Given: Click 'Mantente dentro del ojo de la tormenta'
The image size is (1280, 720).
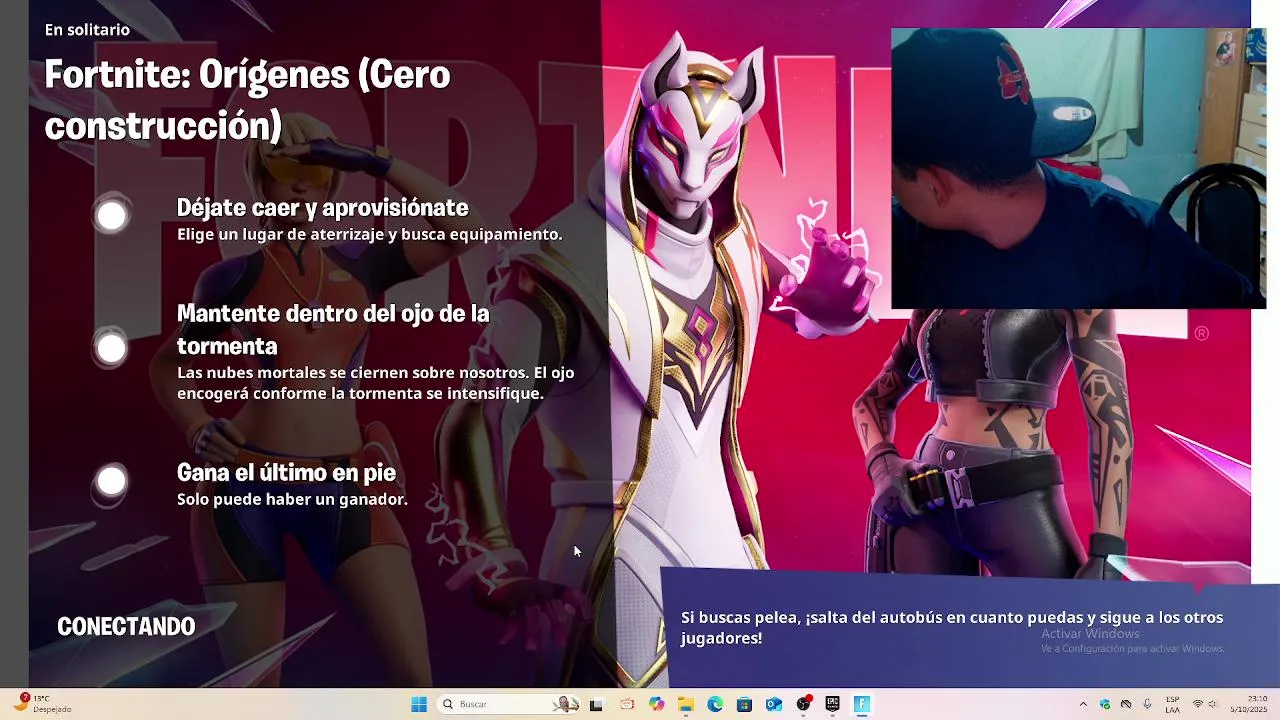Looking at the screenshot, I should [333, 329].
